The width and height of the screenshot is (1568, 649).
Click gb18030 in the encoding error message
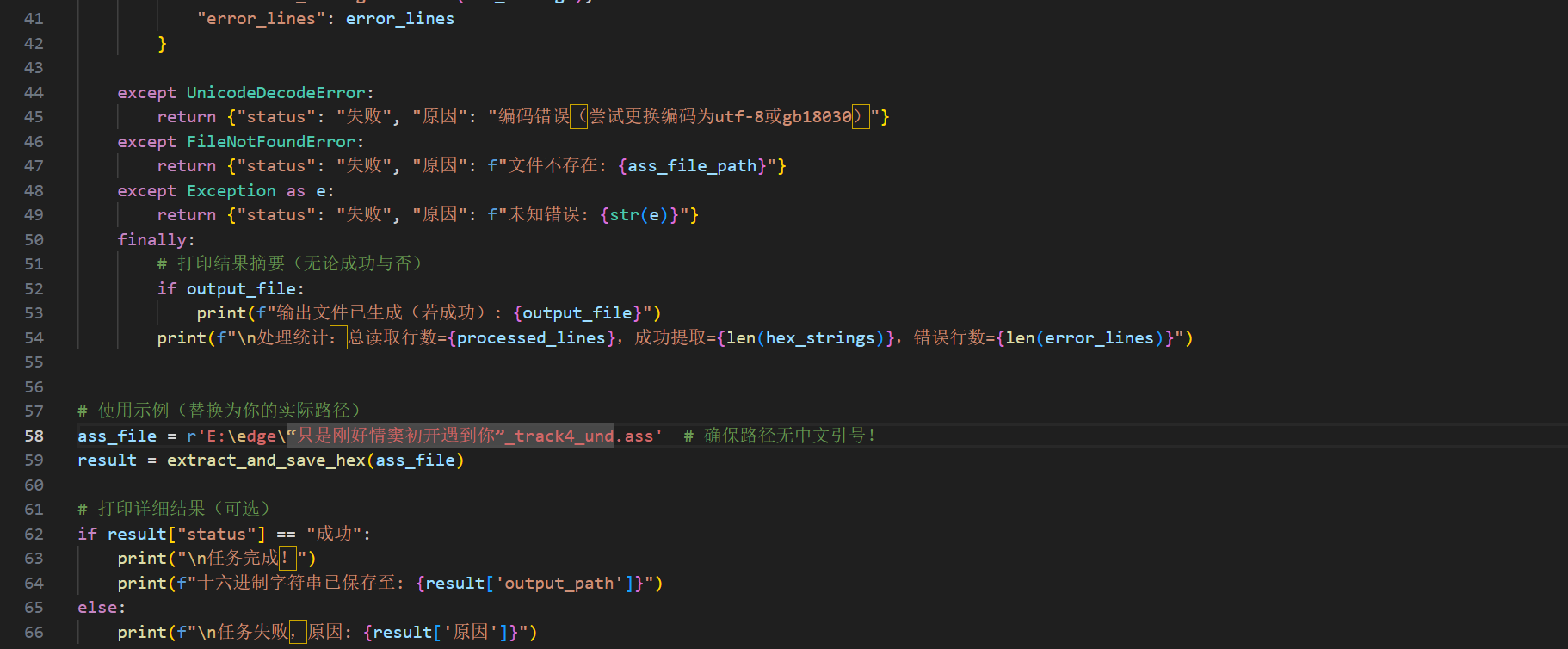pyautogui.click(x=817, y=117)
